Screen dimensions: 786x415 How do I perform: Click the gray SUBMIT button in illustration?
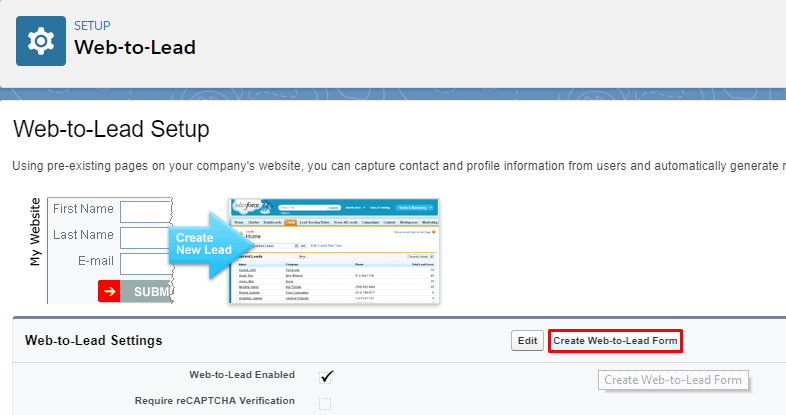click(x=147, y=292)
